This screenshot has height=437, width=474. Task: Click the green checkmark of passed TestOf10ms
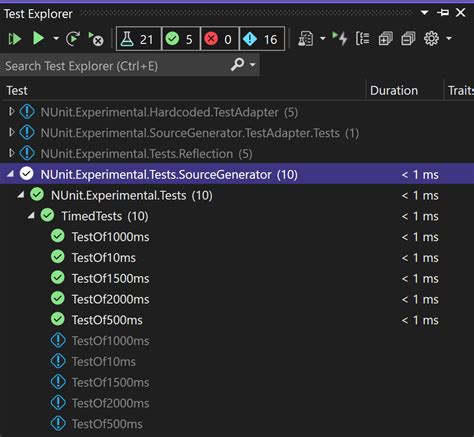tap(58, 257)
